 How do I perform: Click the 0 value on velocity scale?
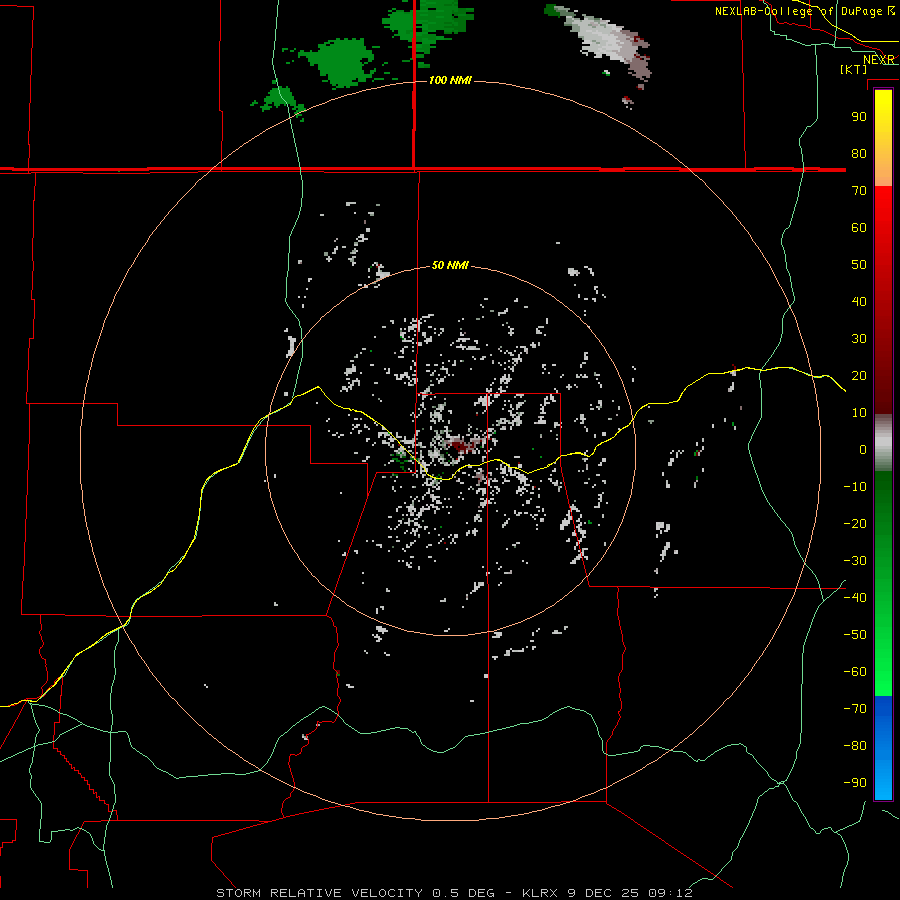[x=863, y=449]
